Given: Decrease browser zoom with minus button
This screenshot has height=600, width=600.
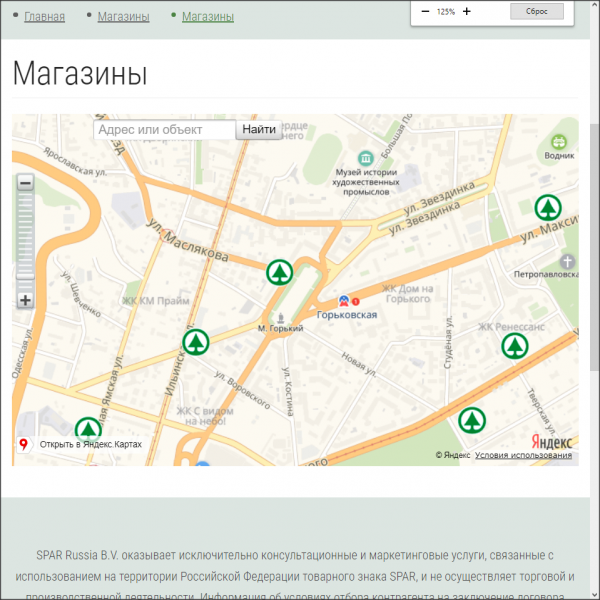Looking at the screenshot, I should point(425,11).
